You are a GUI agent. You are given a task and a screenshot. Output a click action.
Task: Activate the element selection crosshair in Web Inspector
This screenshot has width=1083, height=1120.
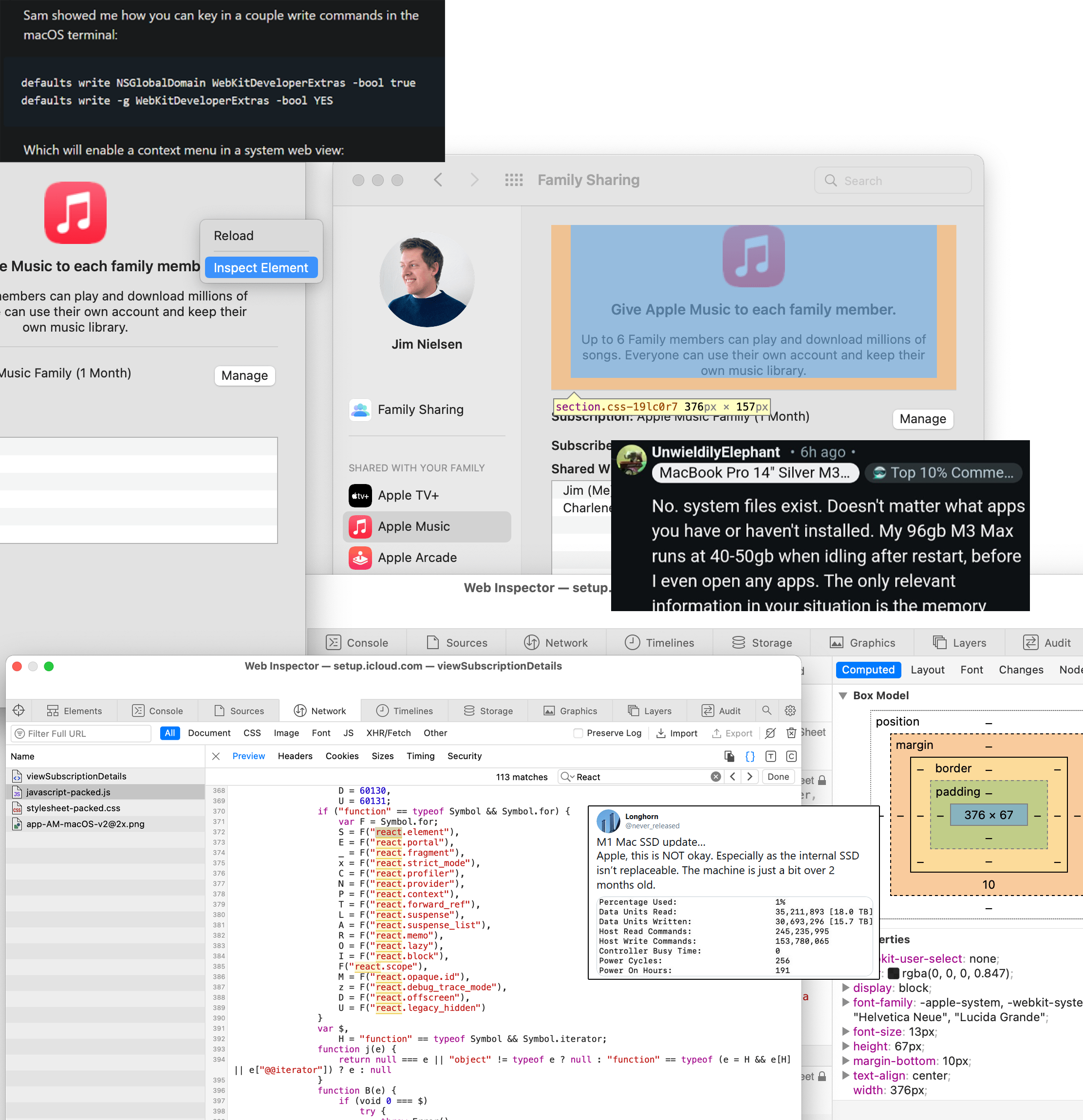pos(19,710)
